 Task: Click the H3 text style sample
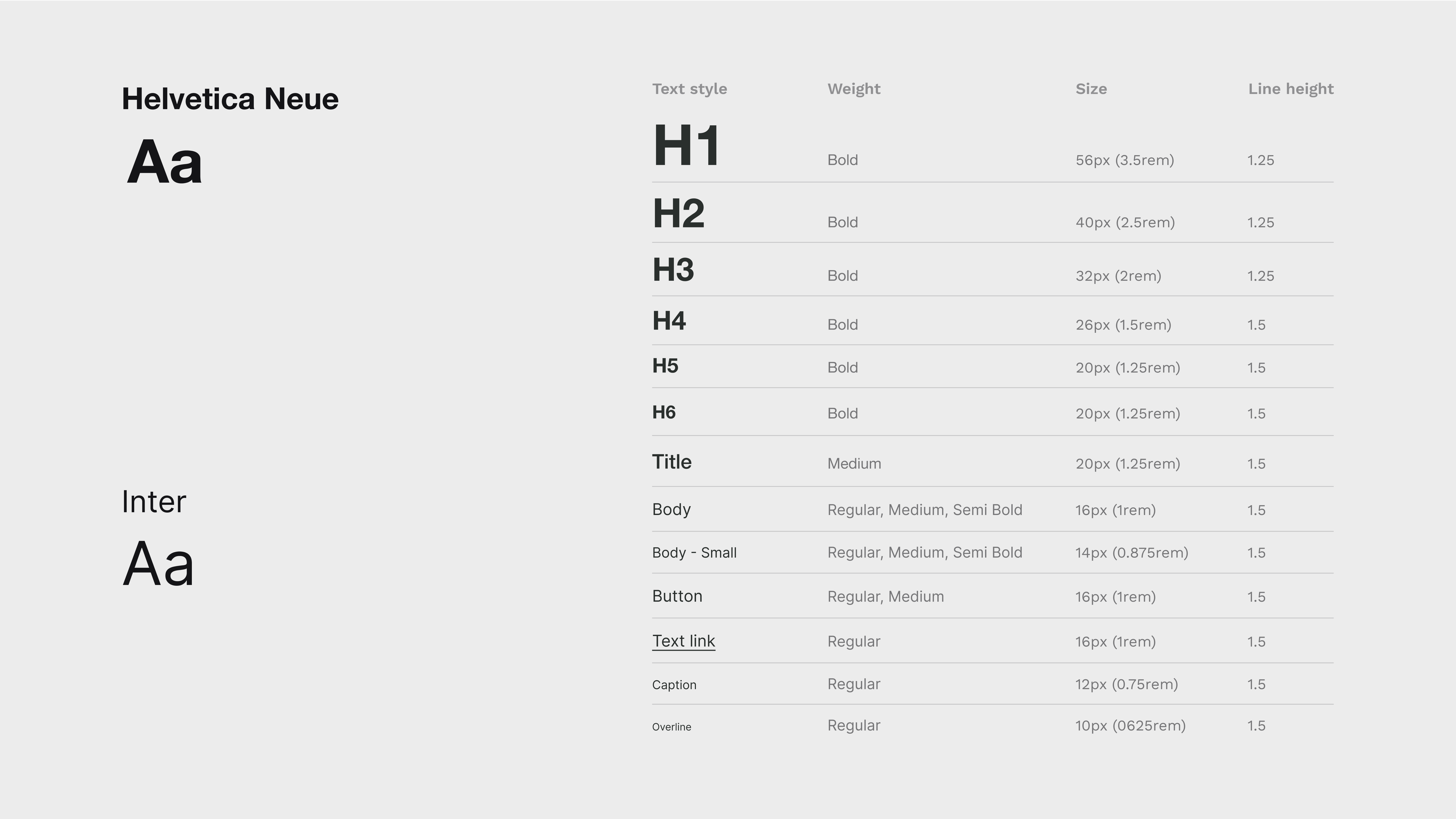pos(673,270)
